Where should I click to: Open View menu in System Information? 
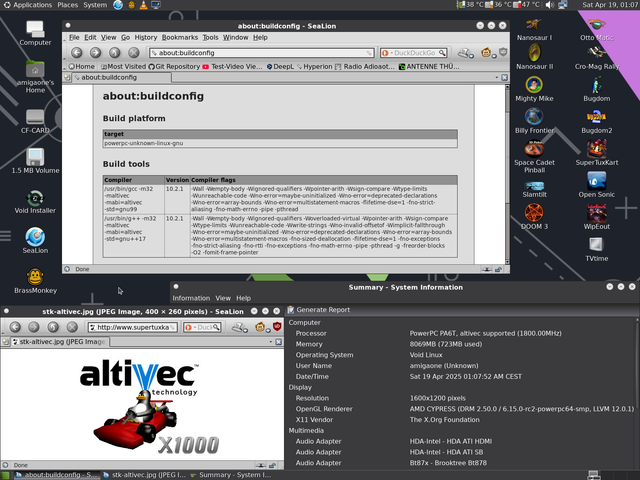coord(223,298)
